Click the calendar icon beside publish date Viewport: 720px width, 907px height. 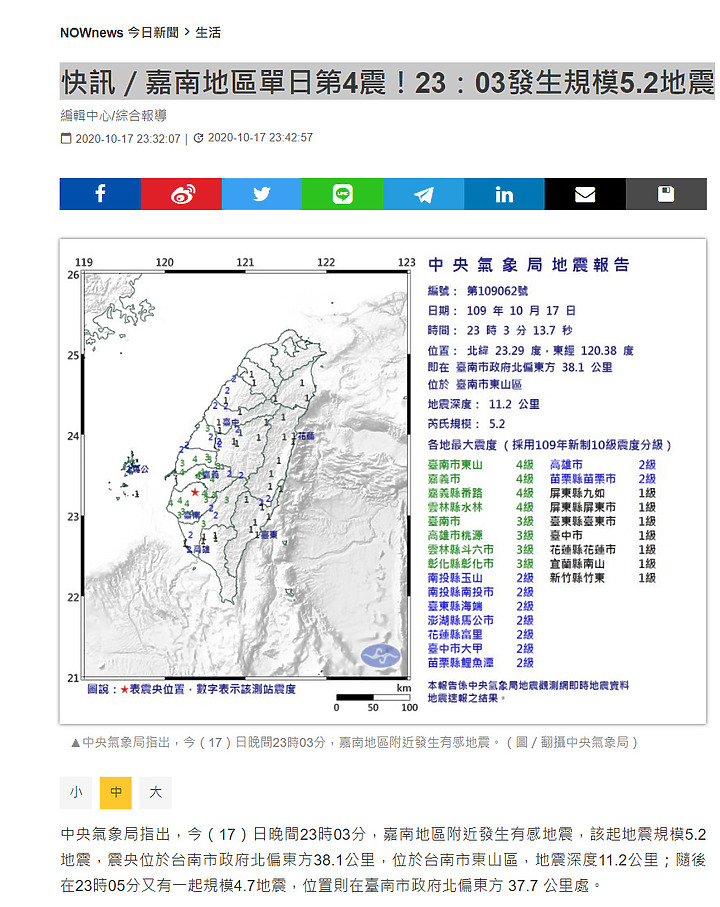tap(67, 139)
